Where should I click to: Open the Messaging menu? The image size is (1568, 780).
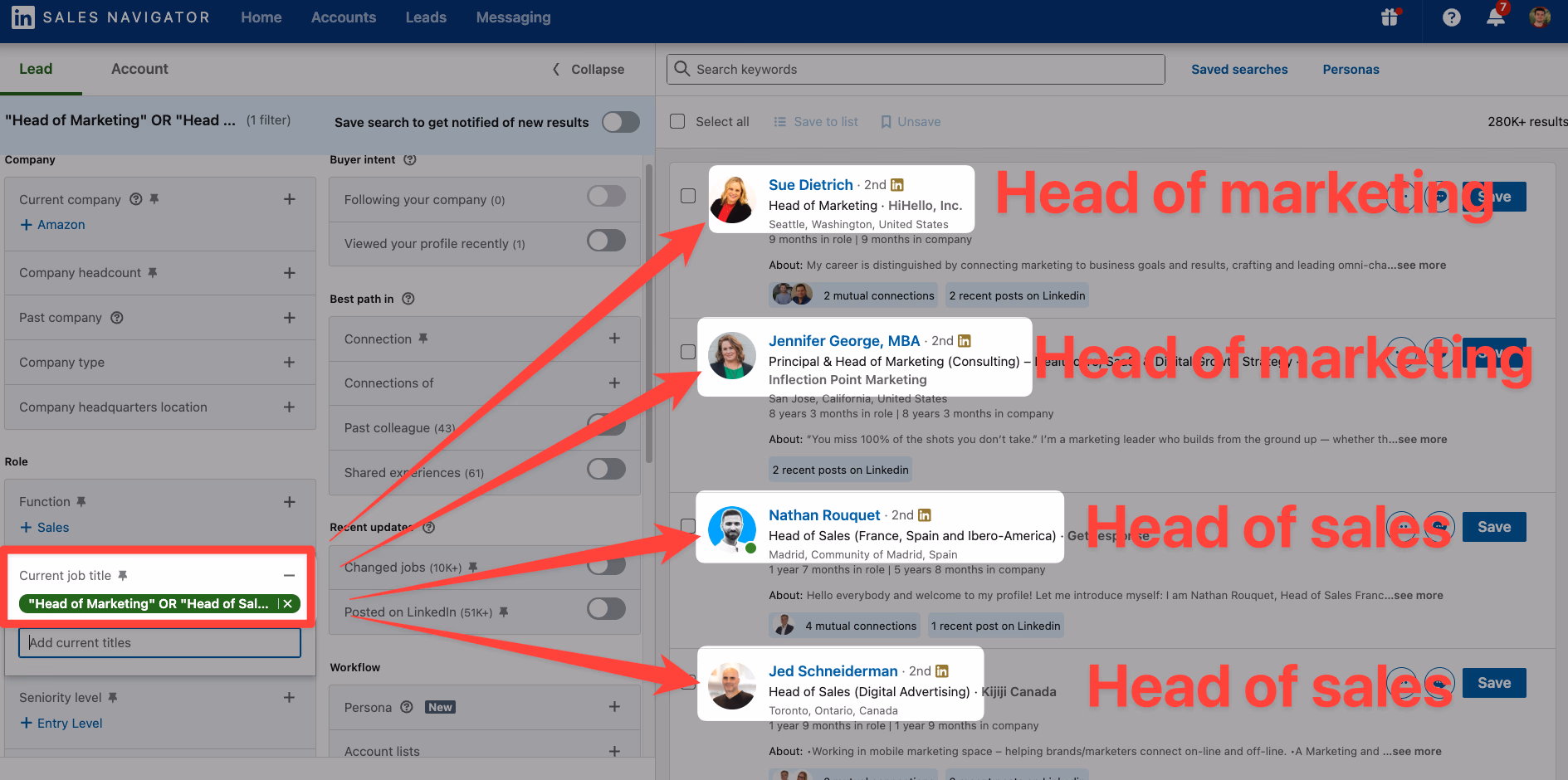click(513, 17)
